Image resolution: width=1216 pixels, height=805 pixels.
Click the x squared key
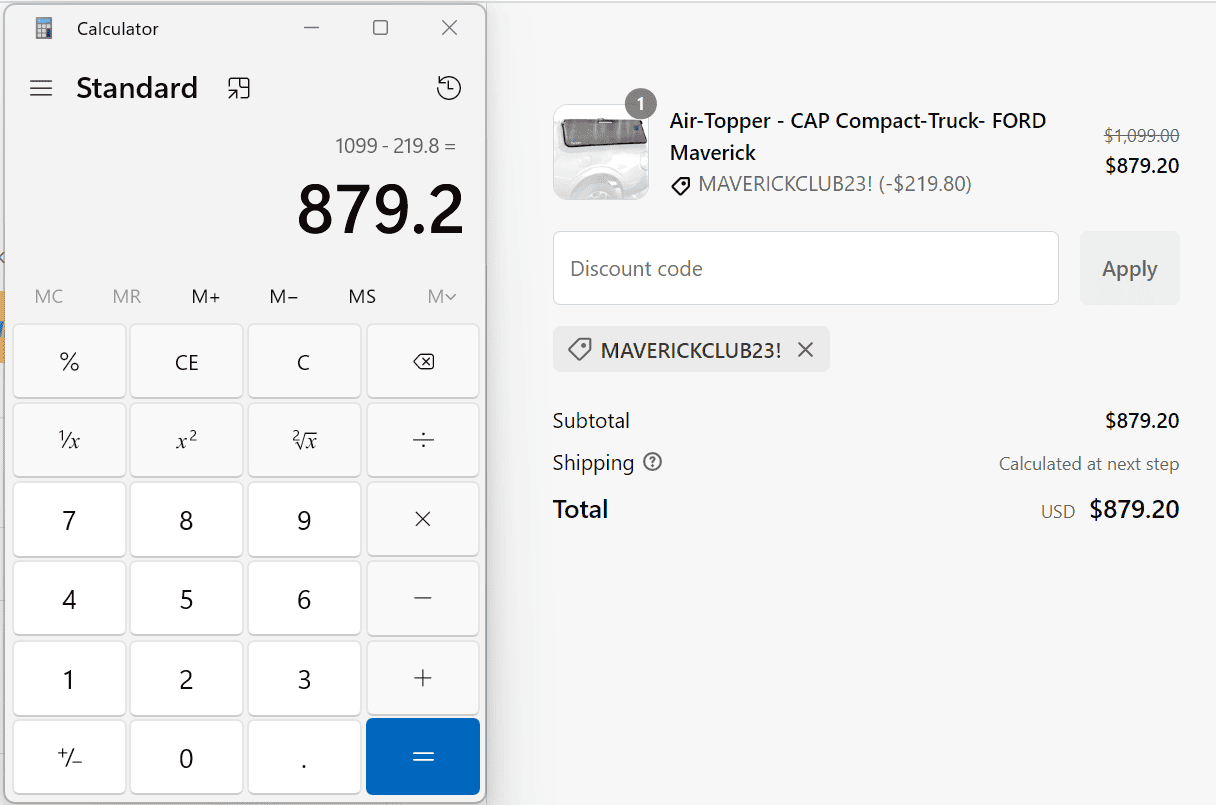(x=186, y=440)
